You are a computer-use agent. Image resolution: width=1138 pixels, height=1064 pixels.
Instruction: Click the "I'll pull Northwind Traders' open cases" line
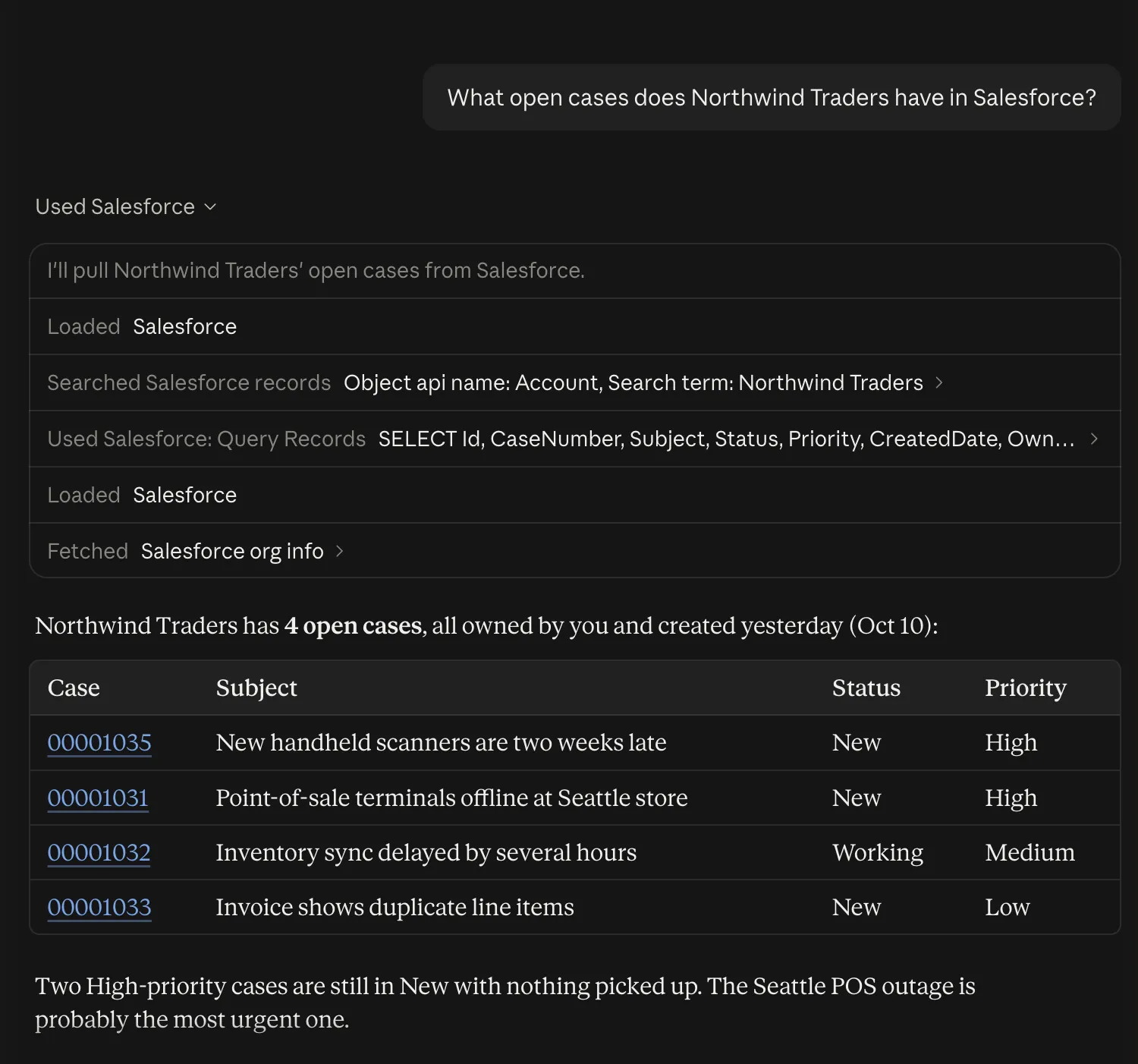click(x=316, y=270)
